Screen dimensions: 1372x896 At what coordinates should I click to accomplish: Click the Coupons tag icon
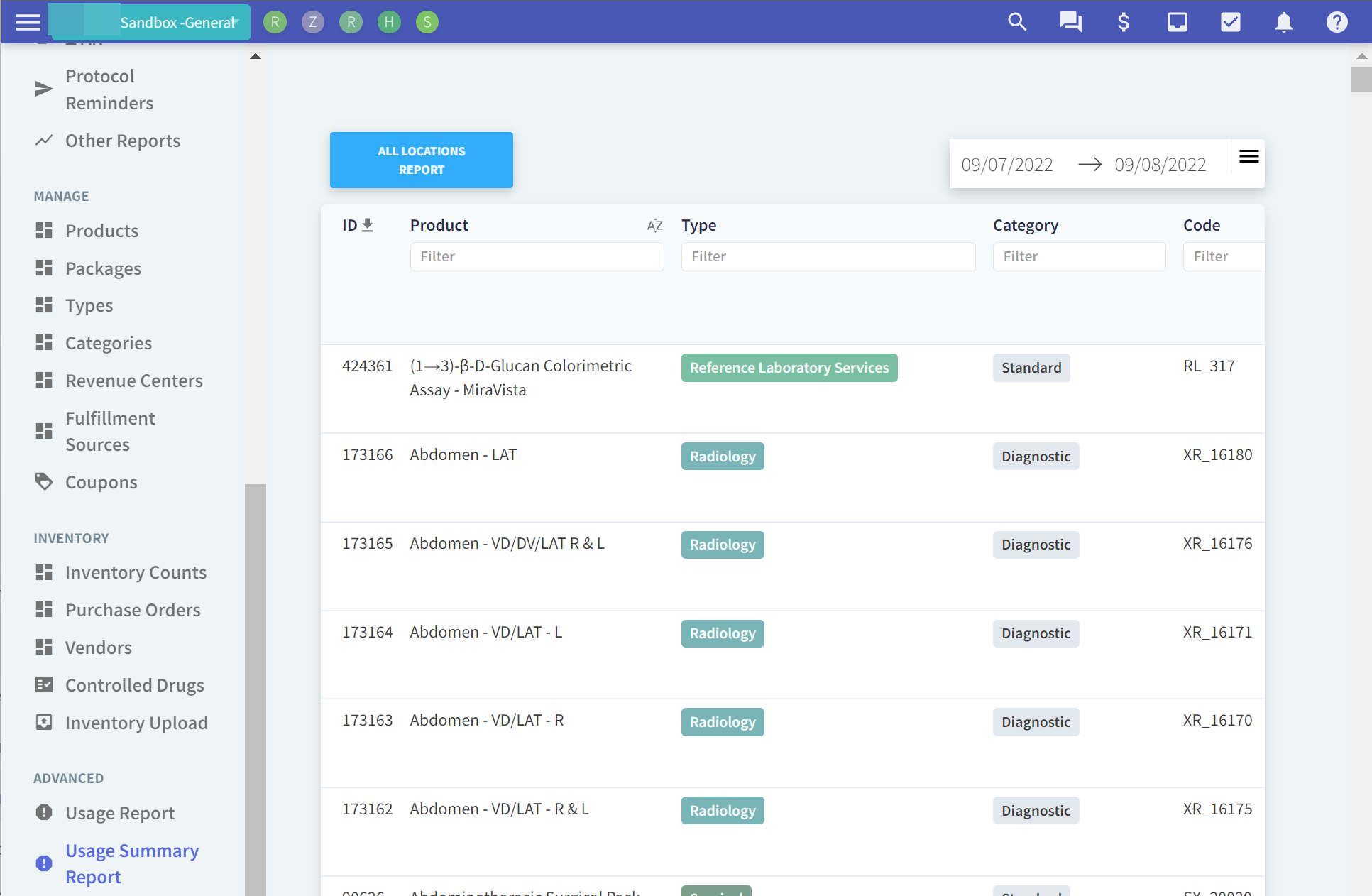pos(44,481)
